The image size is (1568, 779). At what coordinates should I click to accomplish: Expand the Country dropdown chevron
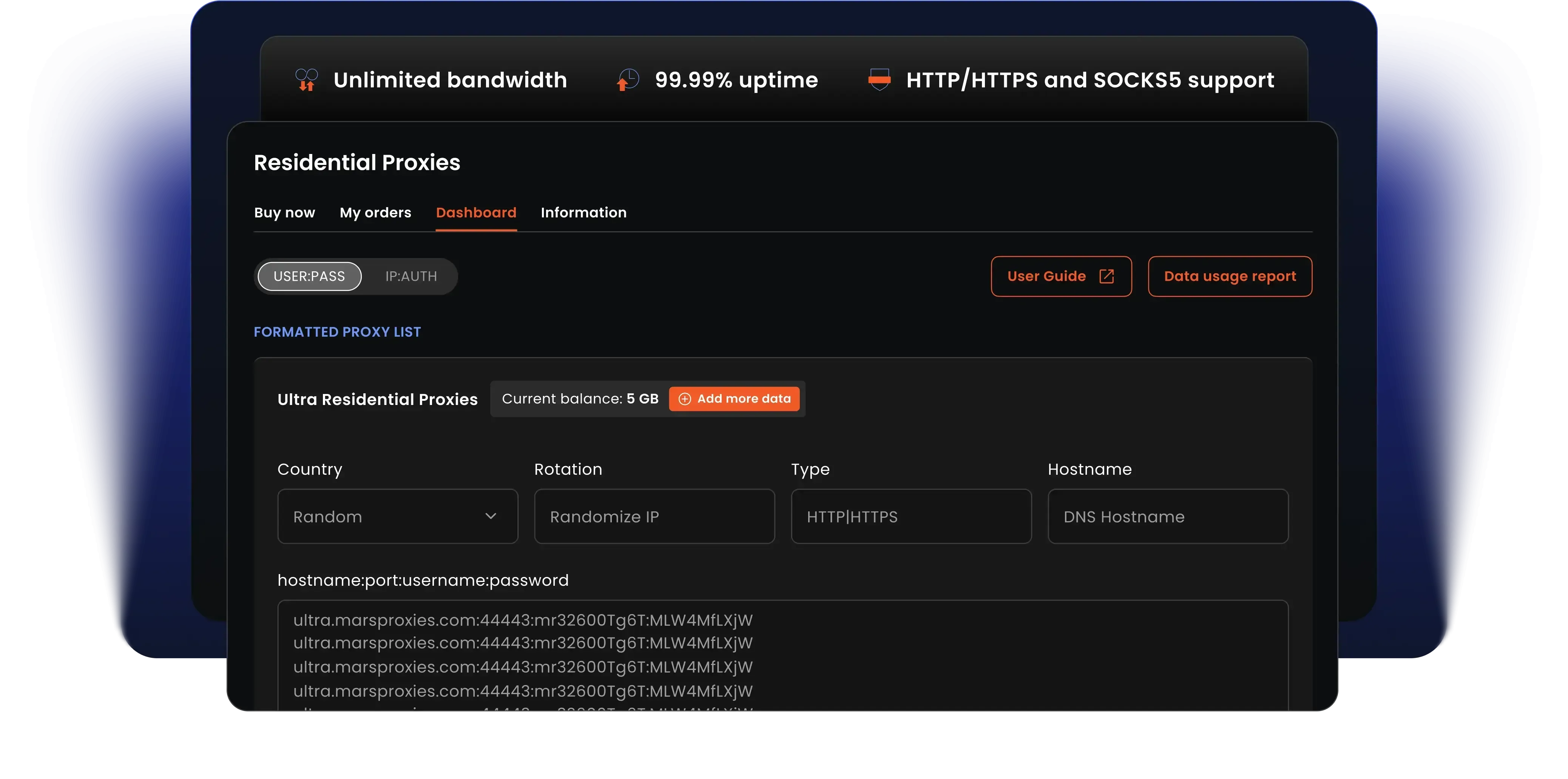(491, 516)
